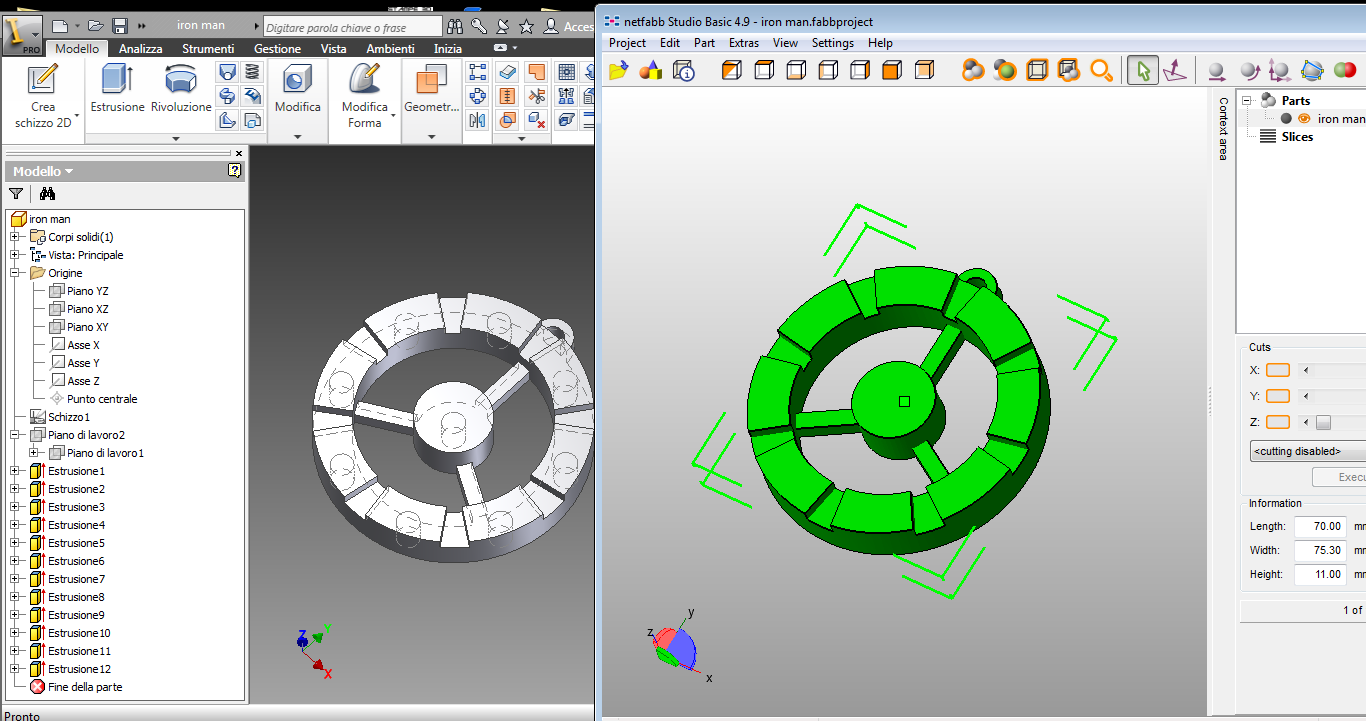
Task: Click the Inventor save disk icon
Action: click(x=120, y=25)
